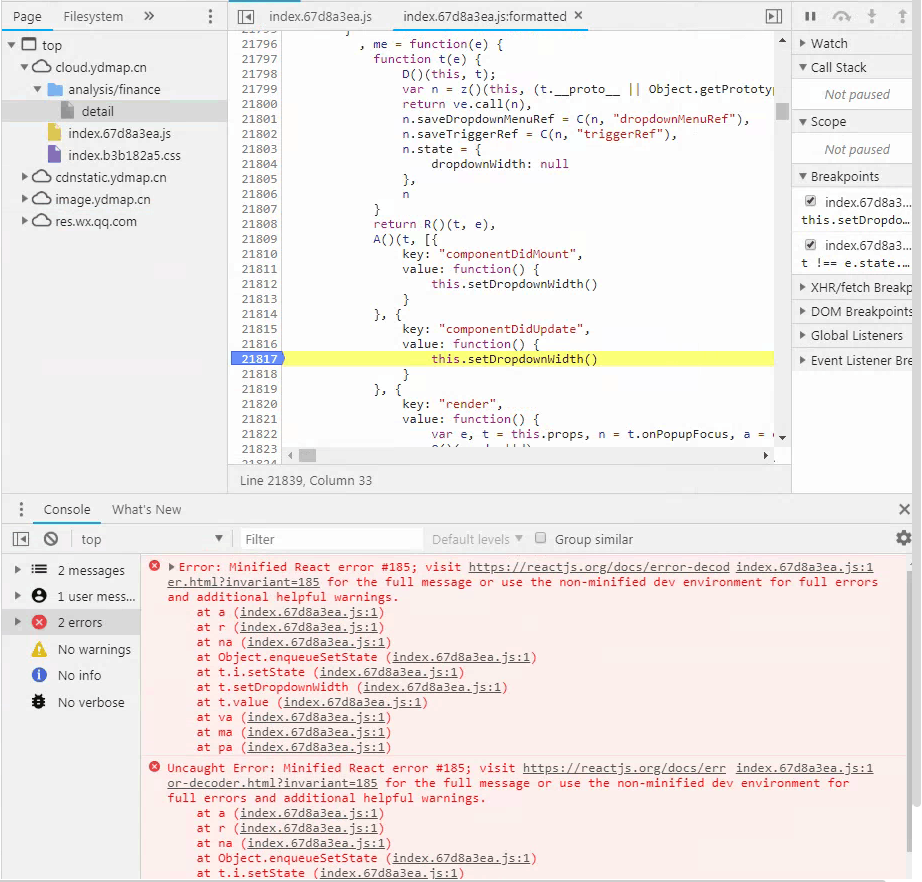Expand the XHR/fetch Breakpoints section

click(x=805, y=287)
